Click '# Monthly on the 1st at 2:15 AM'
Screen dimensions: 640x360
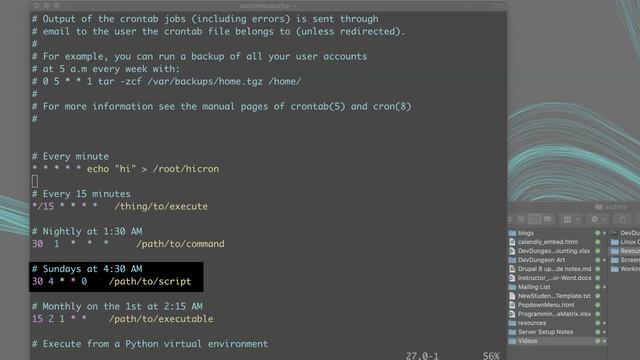coord(117,307)
